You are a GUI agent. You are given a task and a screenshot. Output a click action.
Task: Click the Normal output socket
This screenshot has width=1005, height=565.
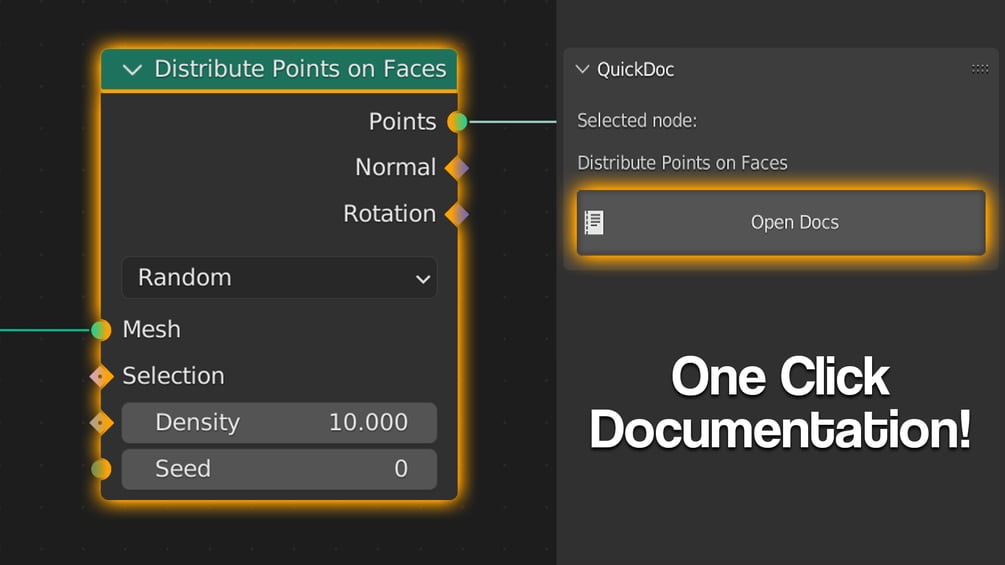coord(457,168)
